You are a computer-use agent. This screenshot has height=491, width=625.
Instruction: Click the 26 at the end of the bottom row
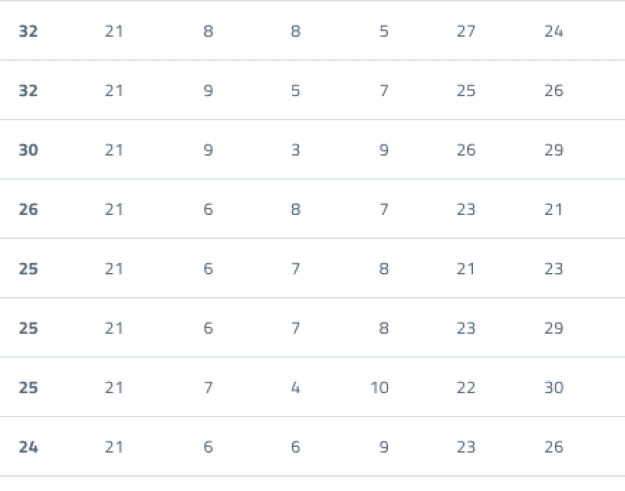click(x=554, y=447)
